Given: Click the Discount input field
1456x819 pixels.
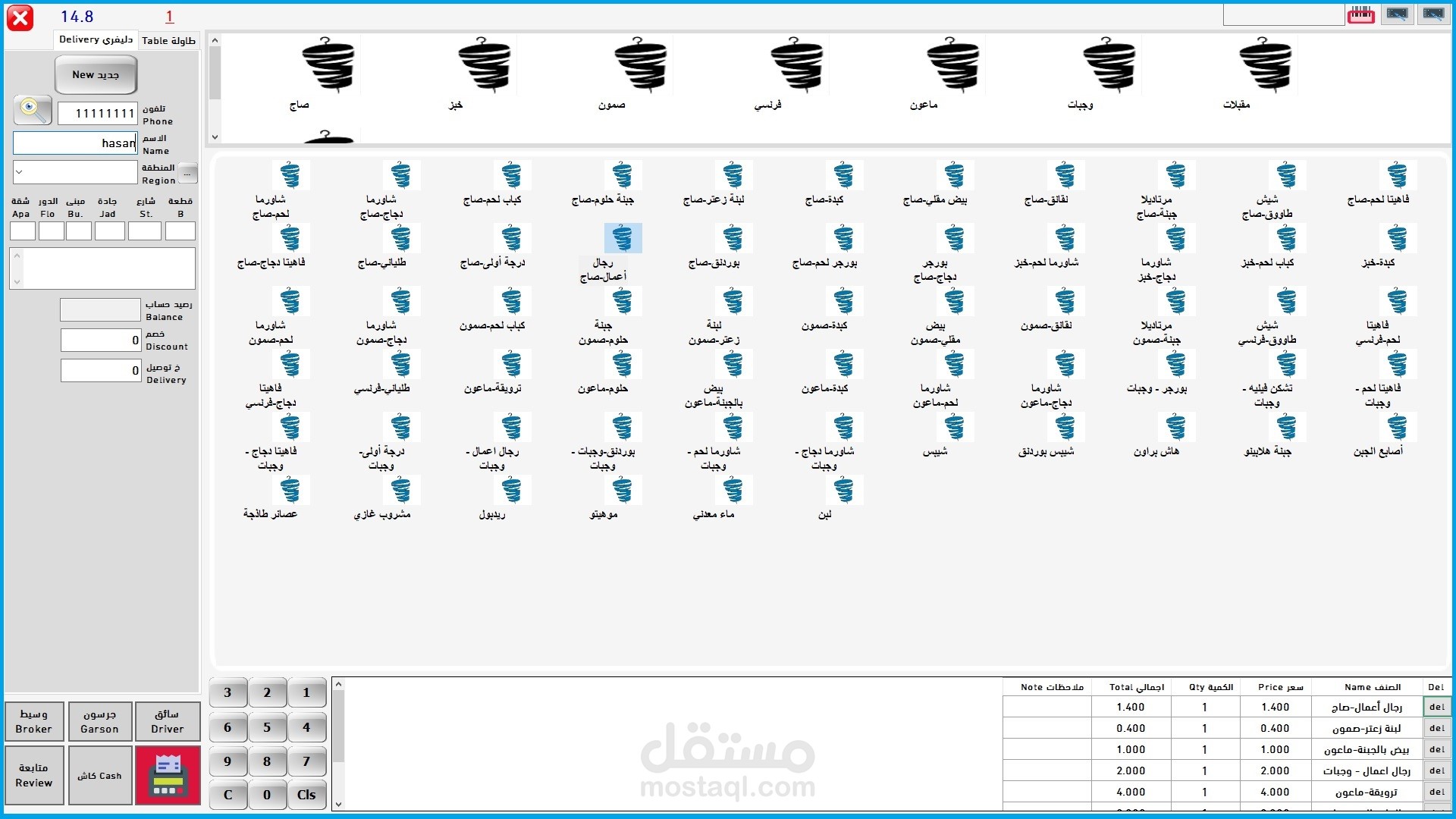Looking at the screenshot, I should [100, 340].
